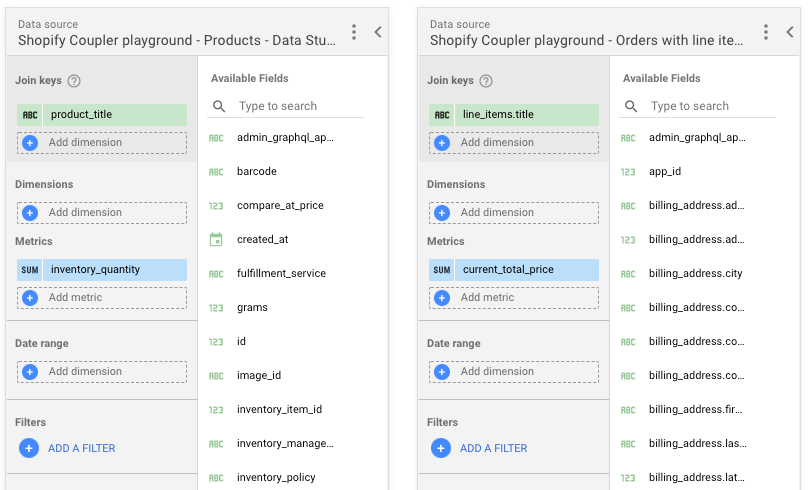Screen dimensions: 811x490
Task: Click ADD A FILTER in Products panel
Action: pos(68,448)
